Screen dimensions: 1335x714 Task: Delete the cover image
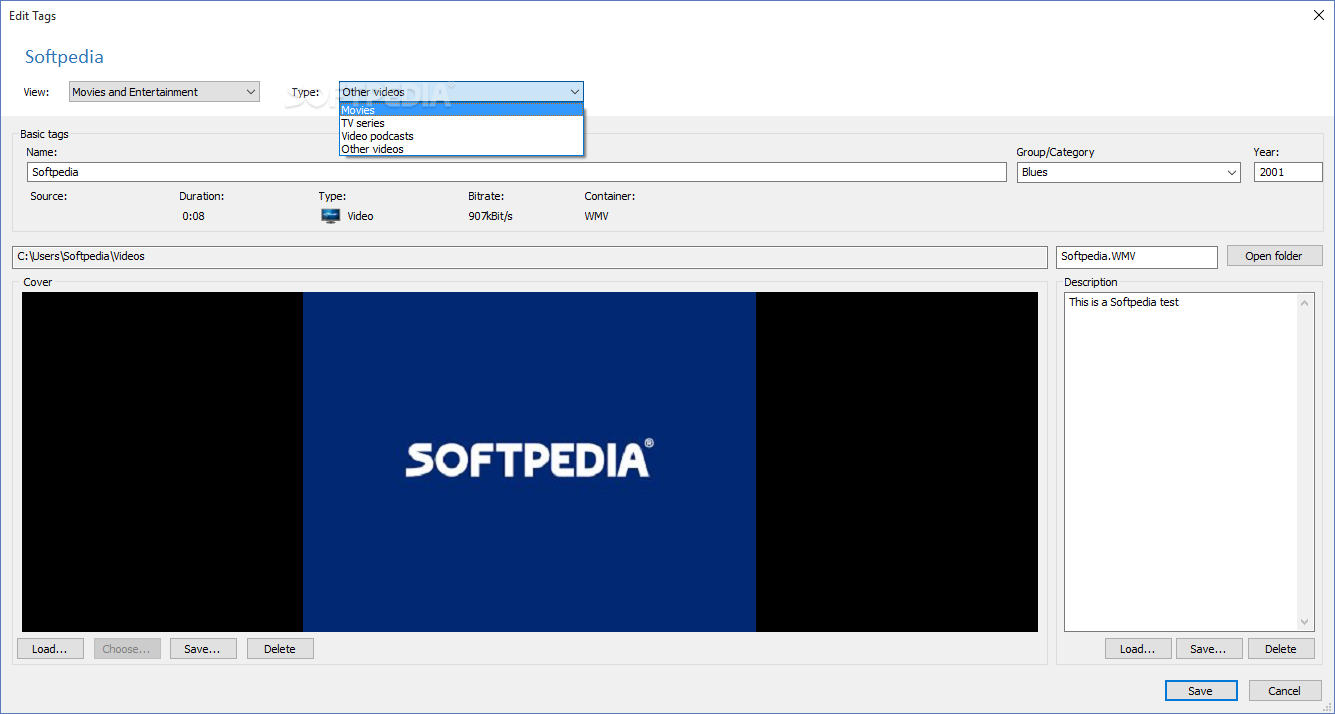(x=280, y=649)
